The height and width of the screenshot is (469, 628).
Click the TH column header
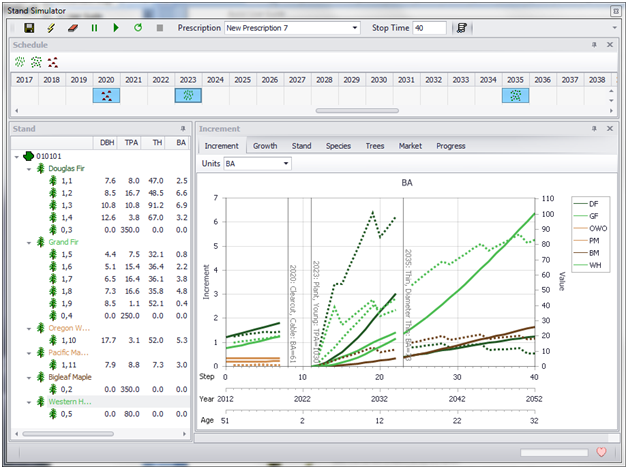(x=153, y=143)
